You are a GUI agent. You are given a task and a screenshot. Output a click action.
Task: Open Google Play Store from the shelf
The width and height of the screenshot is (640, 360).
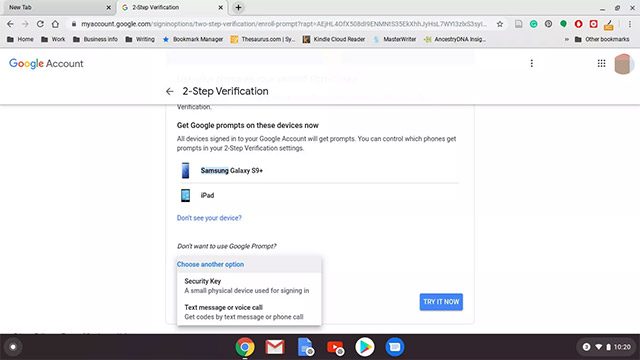(x=364, y=347)
